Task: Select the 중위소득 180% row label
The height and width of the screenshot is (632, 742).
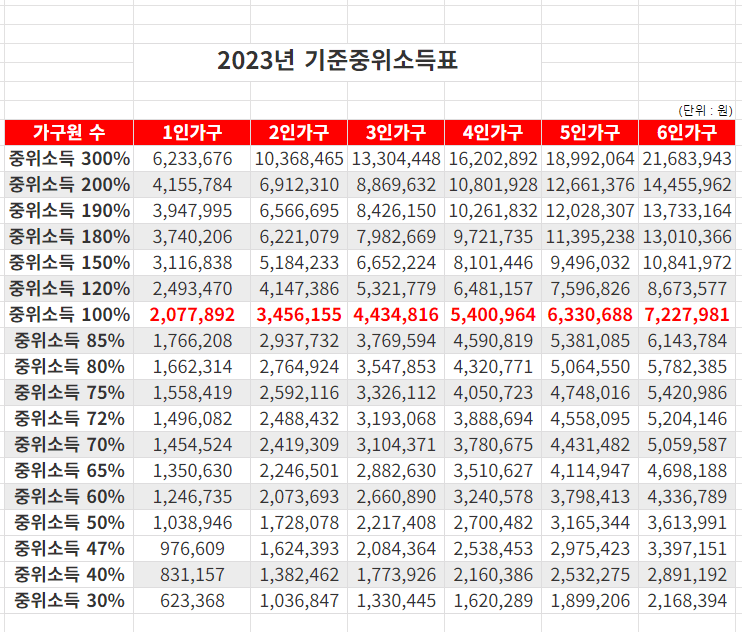Action: [x=69, y=237]
